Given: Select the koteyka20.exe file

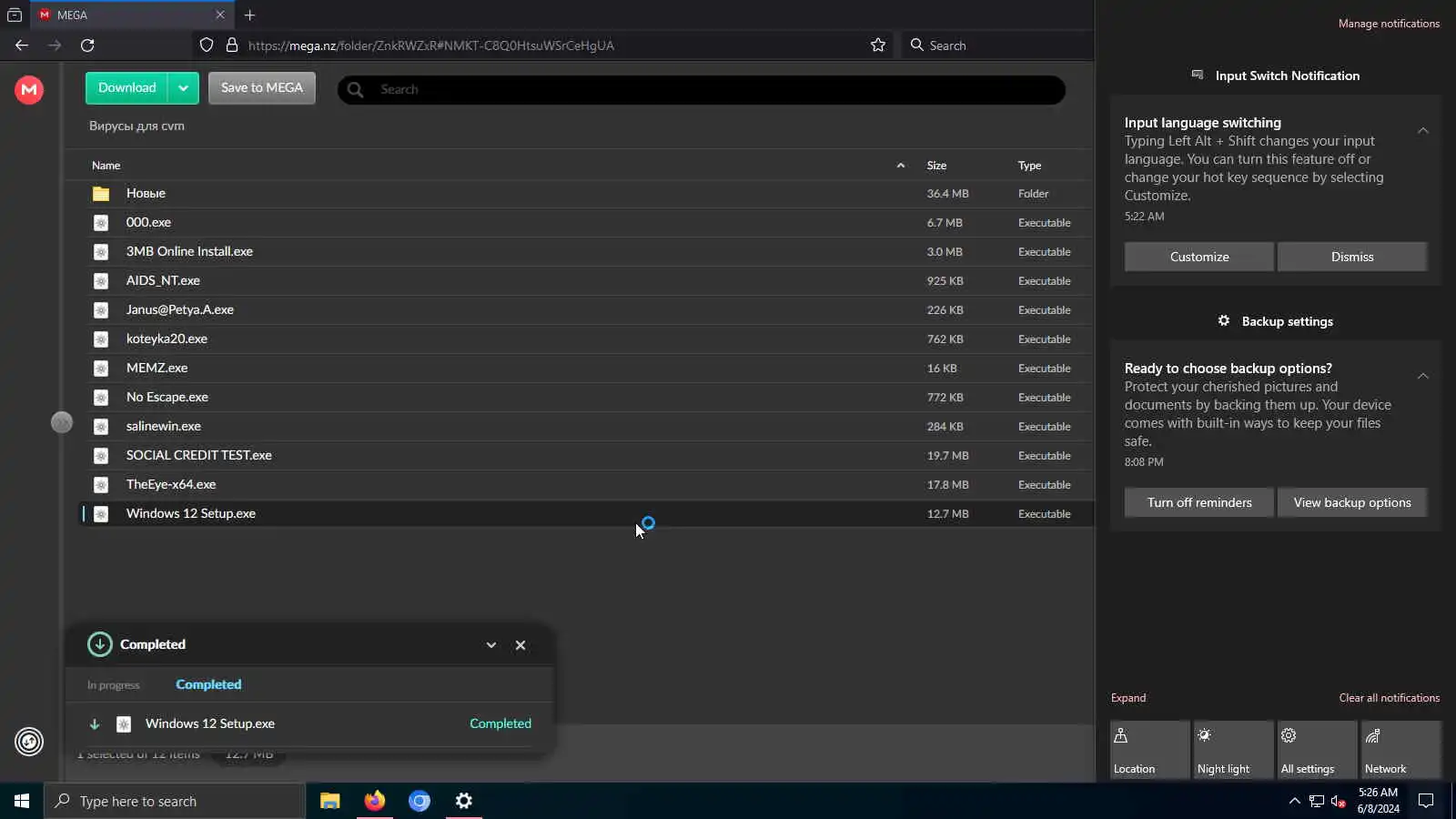Looking at the screenshot, I should [587, 339].
